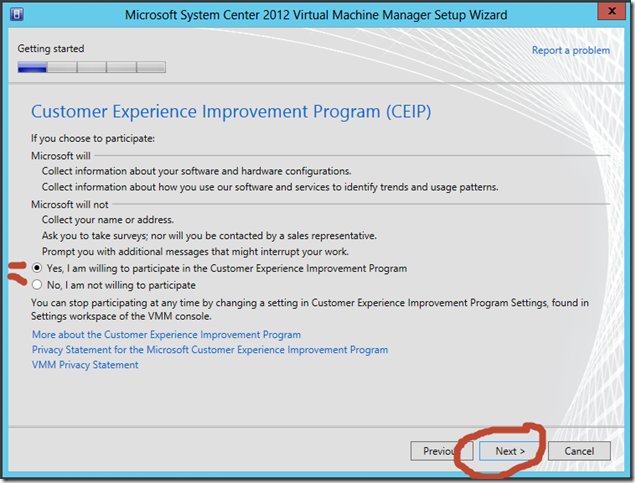The width and height of the screenshot is (635, 483).
Task: Click the Previous button
Action: point(441,451)
